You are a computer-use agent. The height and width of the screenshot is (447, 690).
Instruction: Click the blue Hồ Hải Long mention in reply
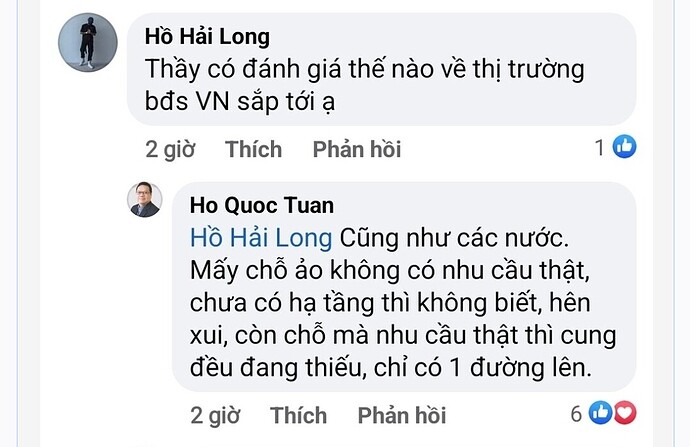click(x=261, y=238)
